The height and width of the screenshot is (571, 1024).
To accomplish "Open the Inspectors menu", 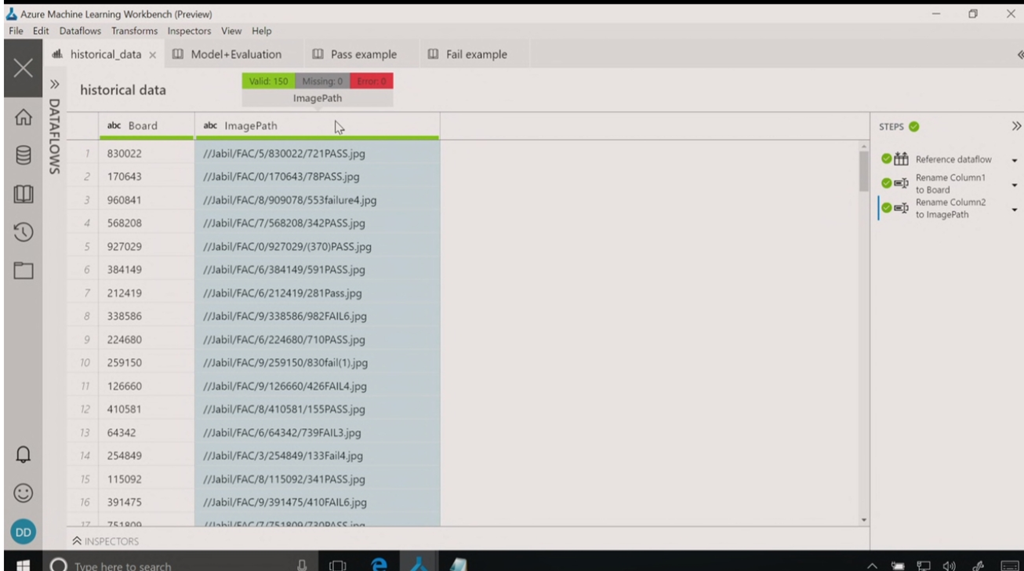I will click(189, 31).
